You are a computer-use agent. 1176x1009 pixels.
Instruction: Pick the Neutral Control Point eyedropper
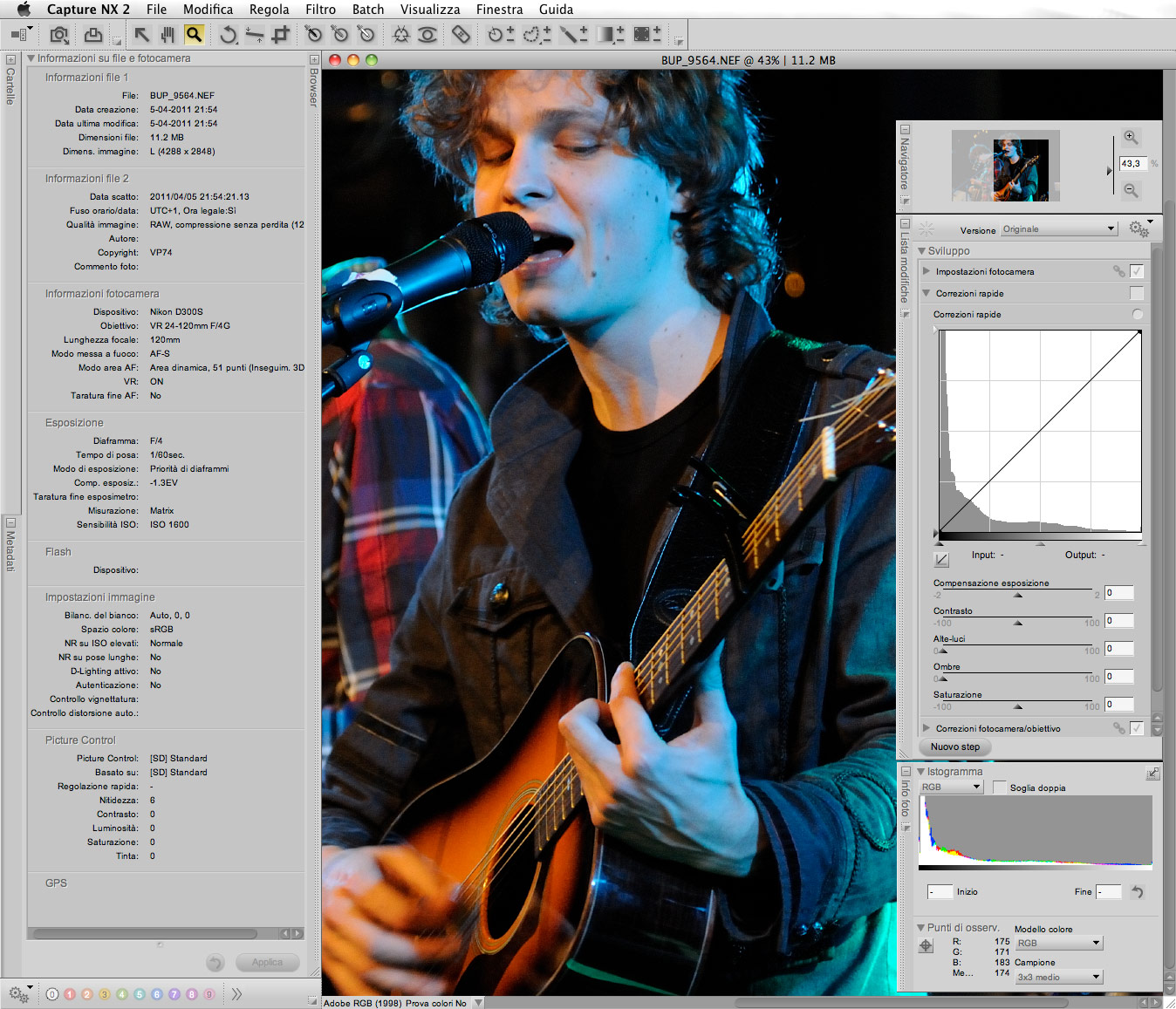click(339, 34)
